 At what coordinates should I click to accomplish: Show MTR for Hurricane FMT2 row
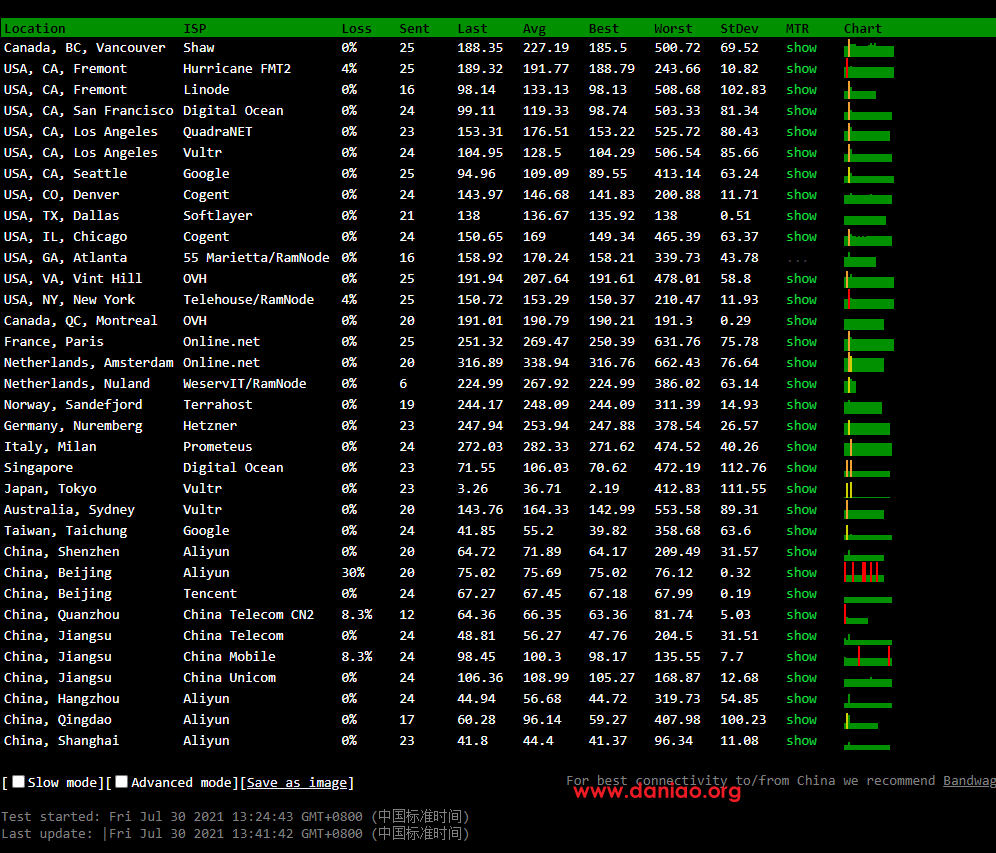[x=801, y=69]
